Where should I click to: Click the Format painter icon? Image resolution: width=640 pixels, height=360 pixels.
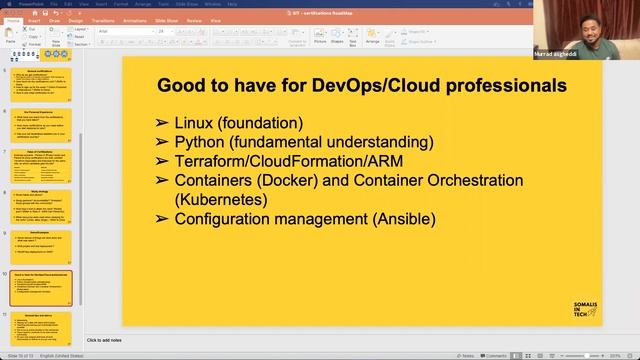pos(25,44)
